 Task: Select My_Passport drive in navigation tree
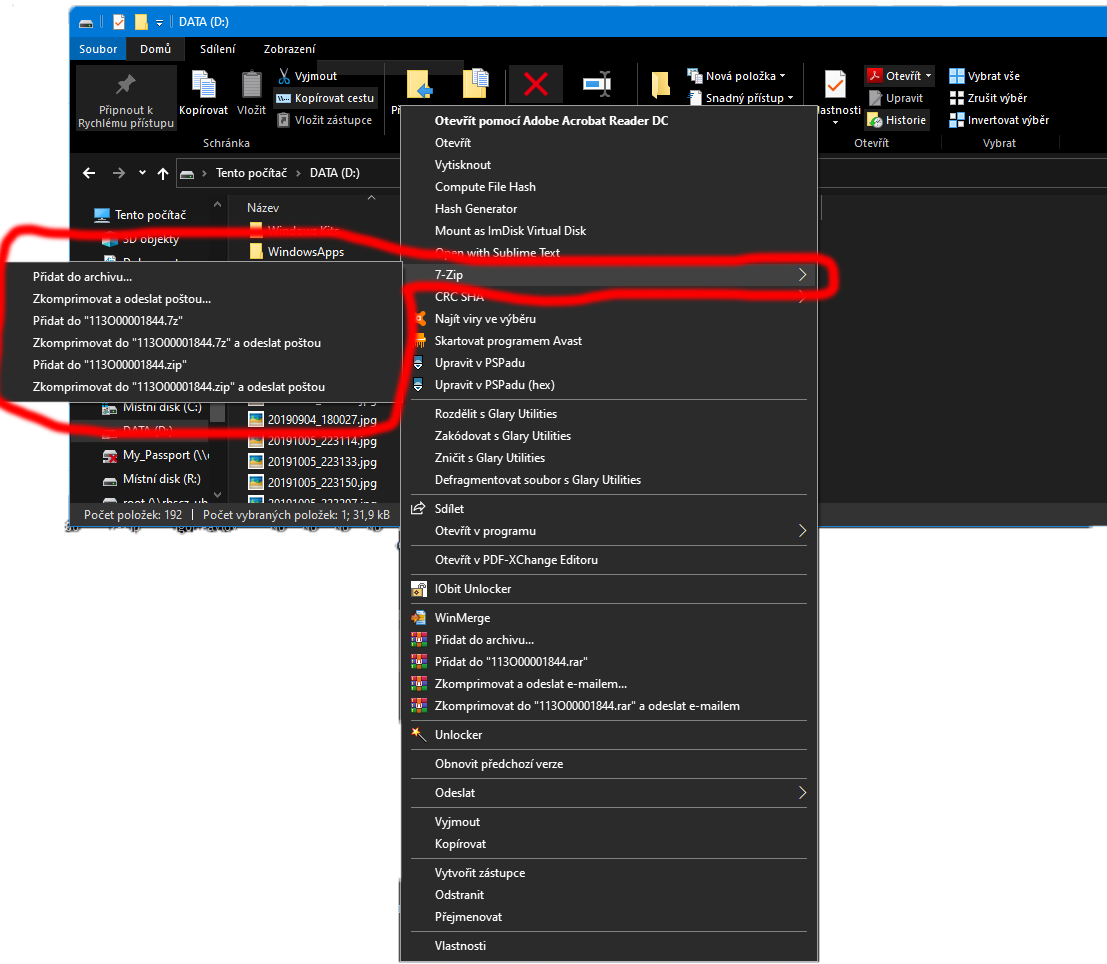click(156, 455)
